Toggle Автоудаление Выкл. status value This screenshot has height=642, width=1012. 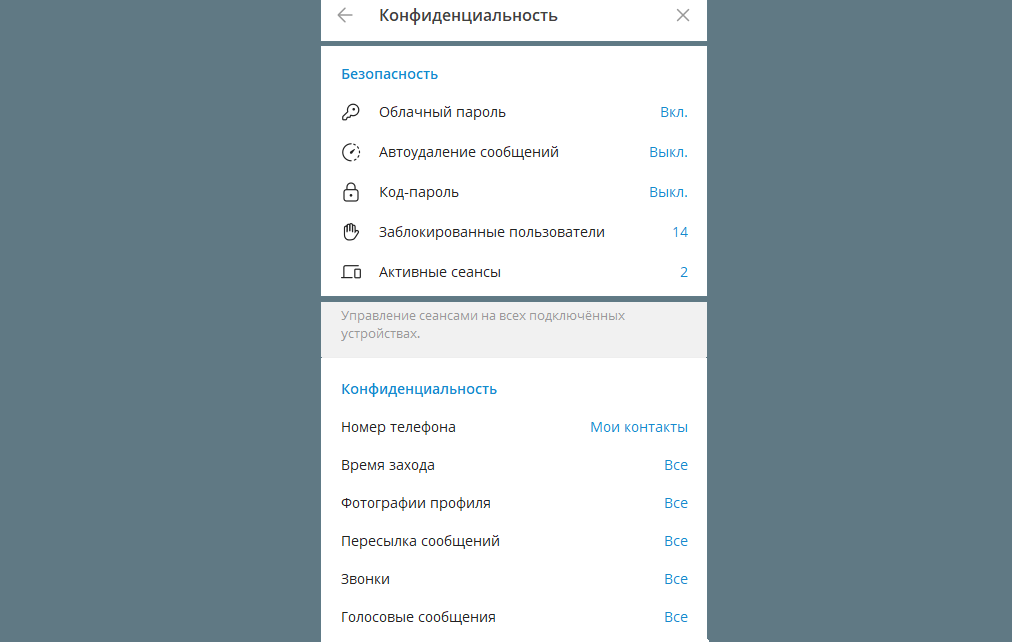click(x=668, y=152)
